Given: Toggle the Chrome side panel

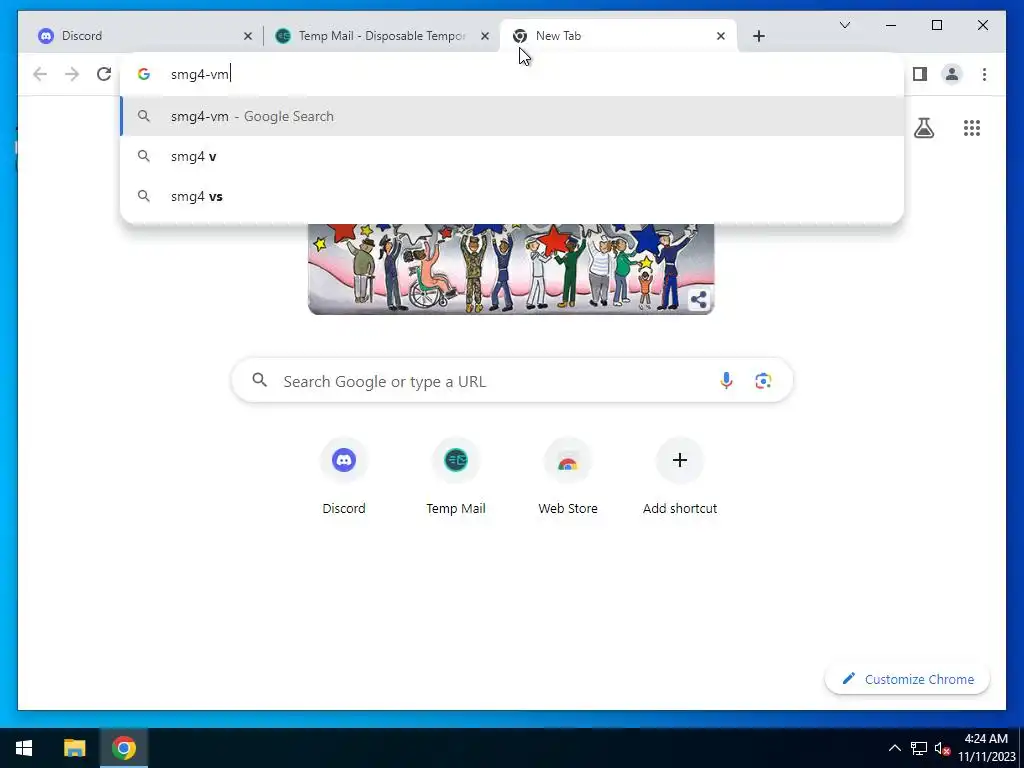Looking at the screenshot, I should pos(920,74).
